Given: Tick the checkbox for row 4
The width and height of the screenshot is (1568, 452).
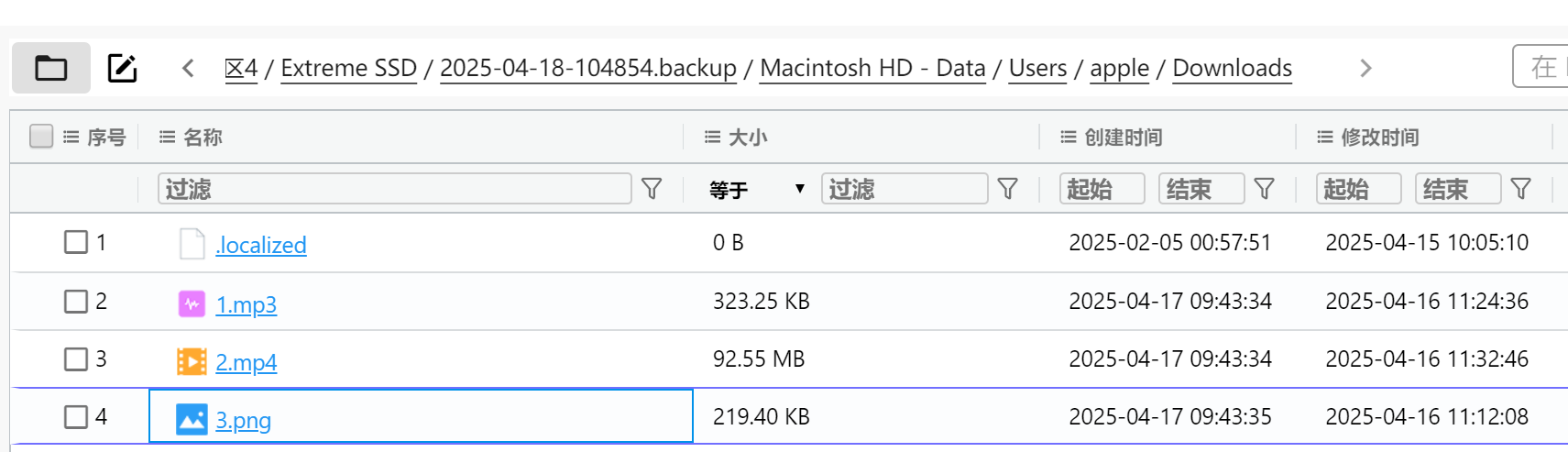Looking at the screenshot, I should [76, 417].
